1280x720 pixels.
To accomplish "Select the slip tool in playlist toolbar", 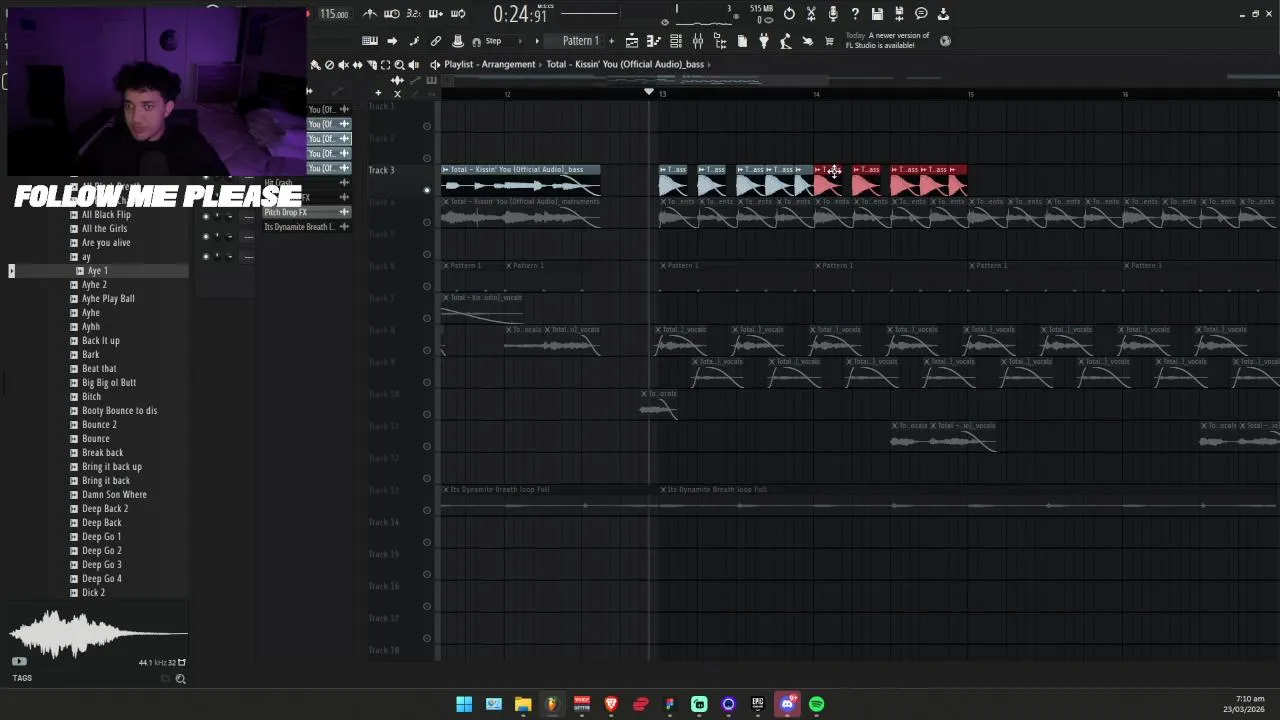I will [x=357, y=64].
